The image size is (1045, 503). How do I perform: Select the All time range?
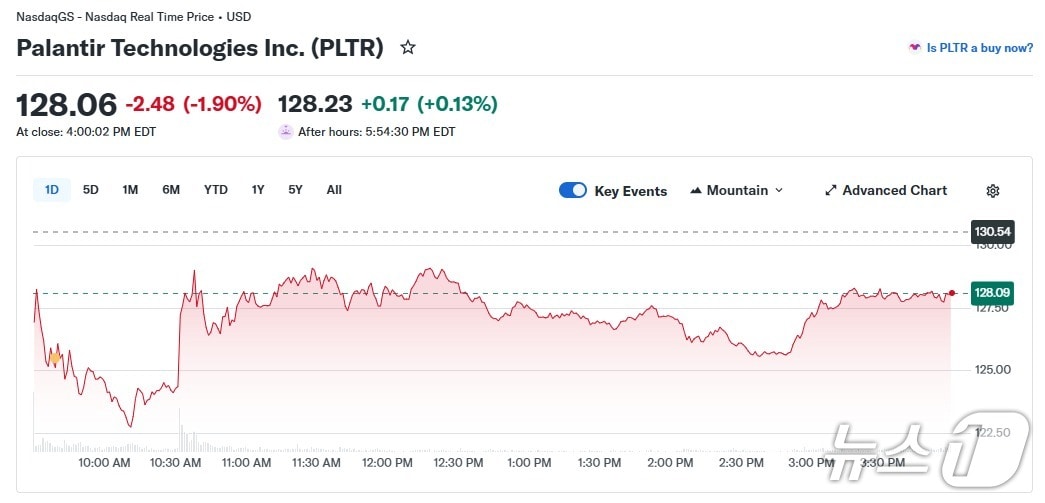tap(334, 190)
